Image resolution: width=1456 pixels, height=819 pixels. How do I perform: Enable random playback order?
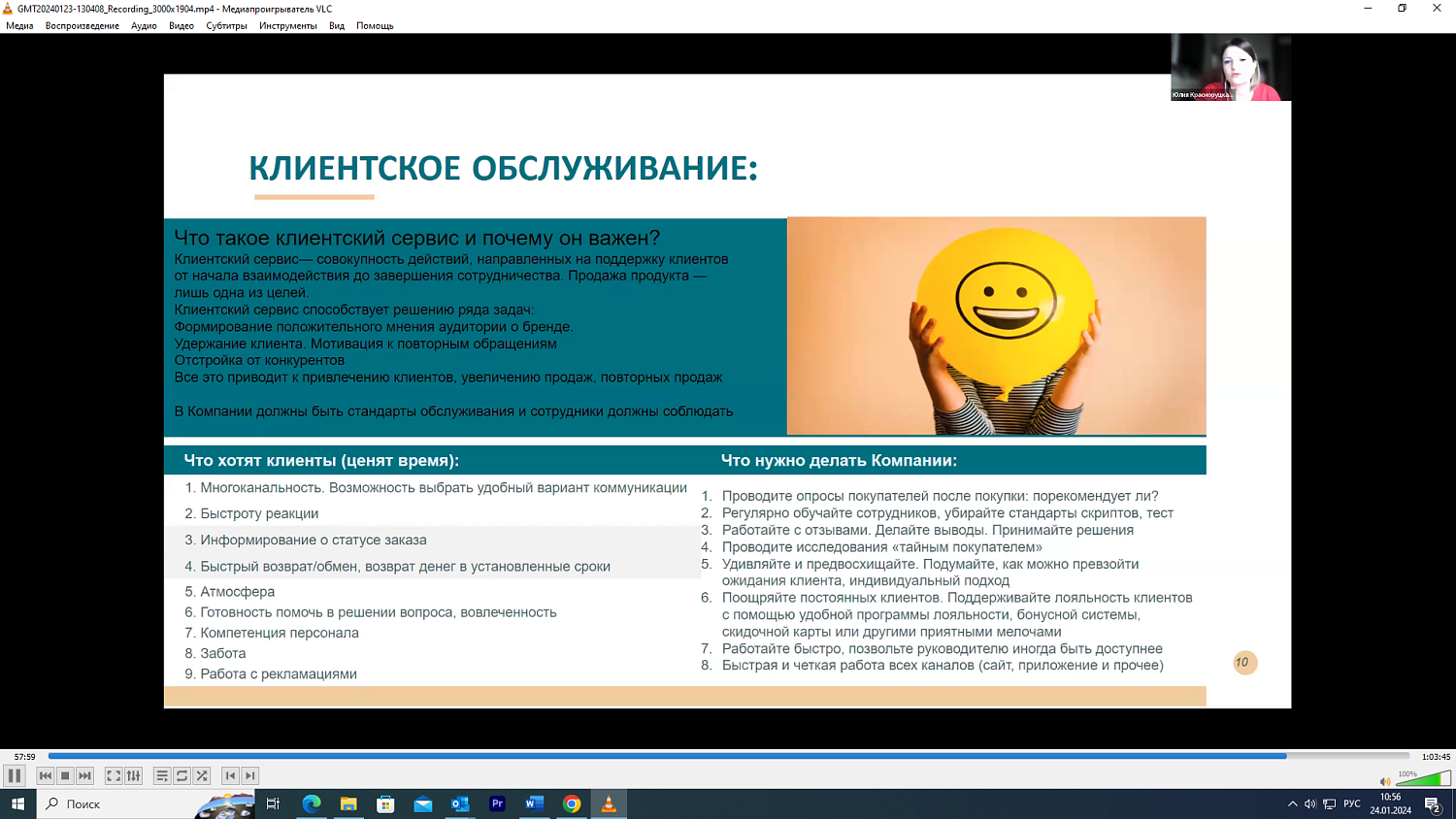pos(202,775)
